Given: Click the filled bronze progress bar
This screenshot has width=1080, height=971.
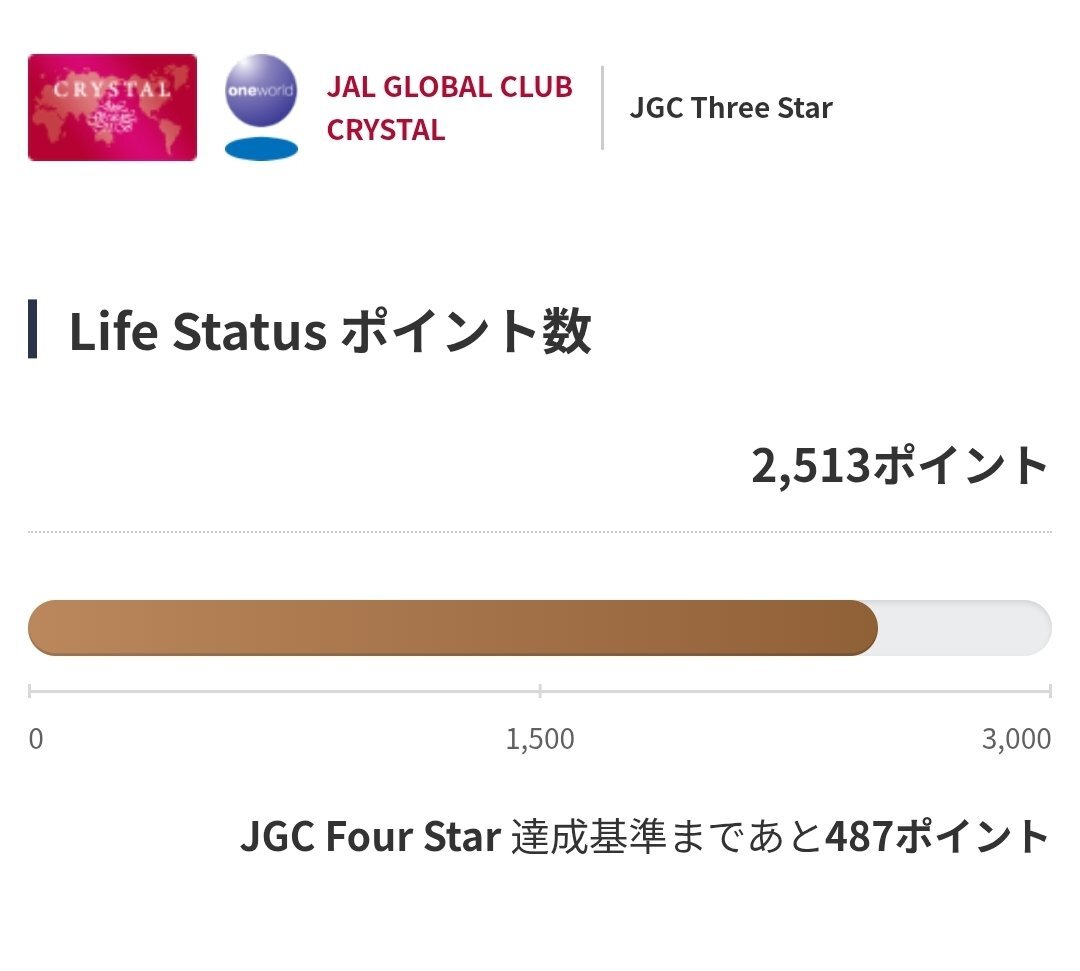Looking at the screenshot, I should [453, 627].
